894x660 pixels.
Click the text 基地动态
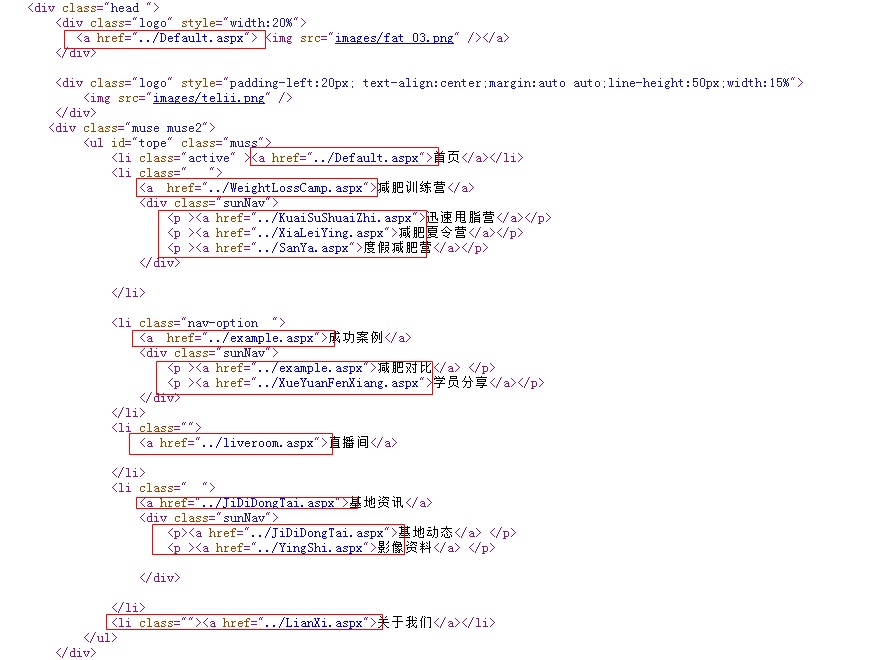(425, 532)
